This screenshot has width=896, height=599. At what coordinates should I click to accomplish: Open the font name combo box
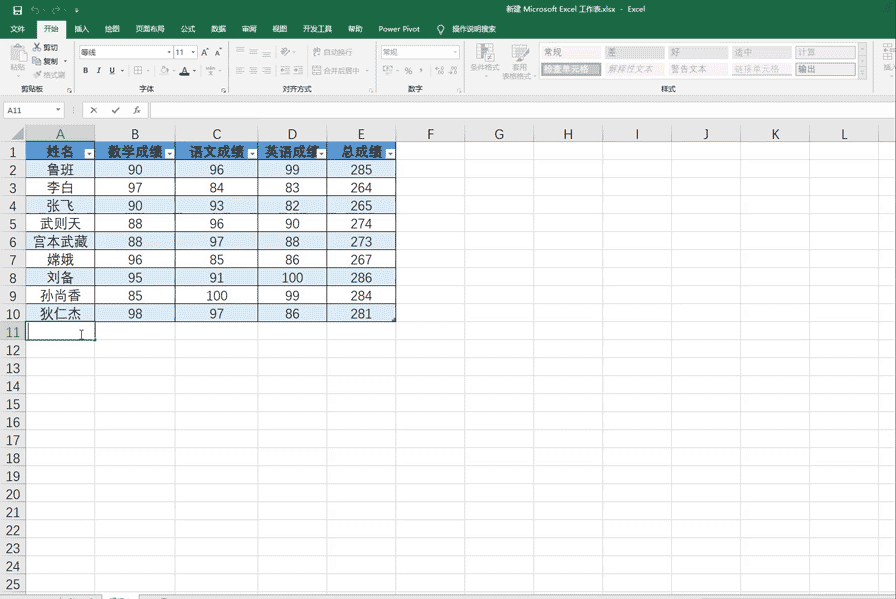[126, 52]
